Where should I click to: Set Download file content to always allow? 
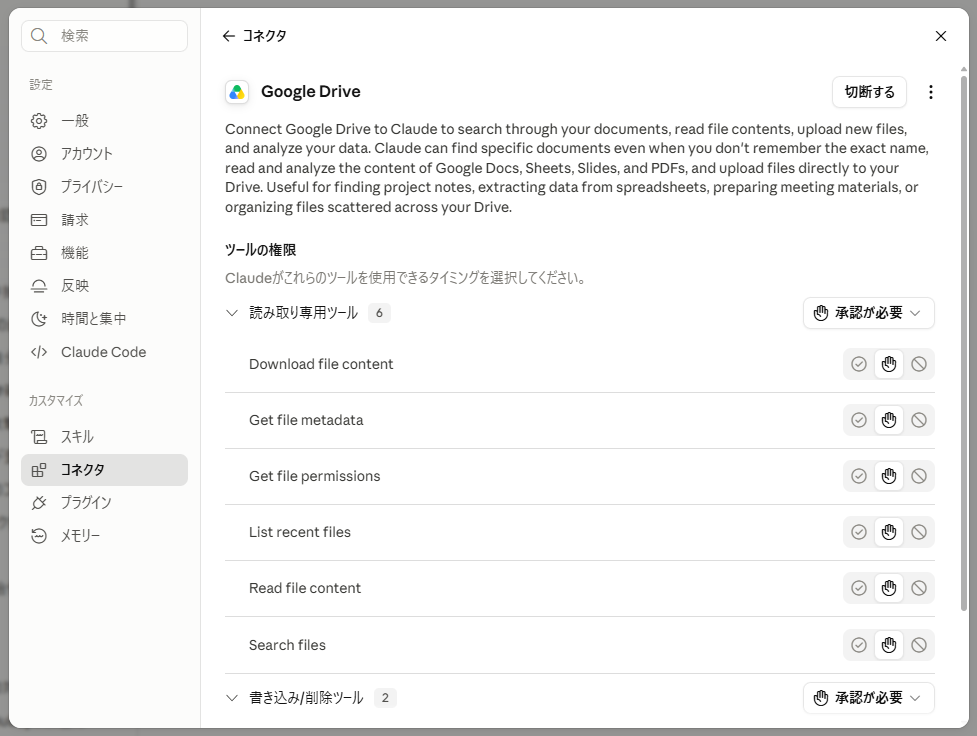pos(859,364)
